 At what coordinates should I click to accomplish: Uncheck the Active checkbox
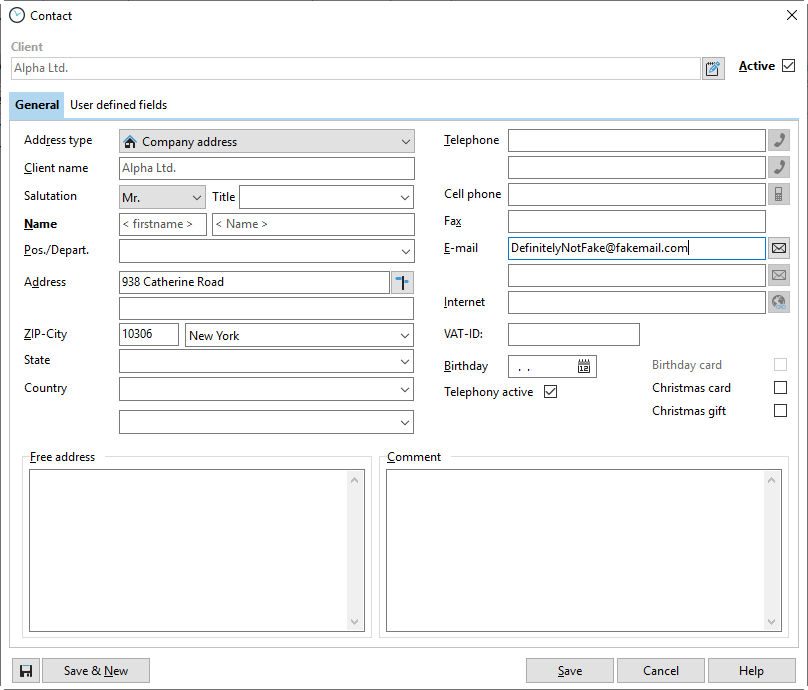[x=788, y=66]
